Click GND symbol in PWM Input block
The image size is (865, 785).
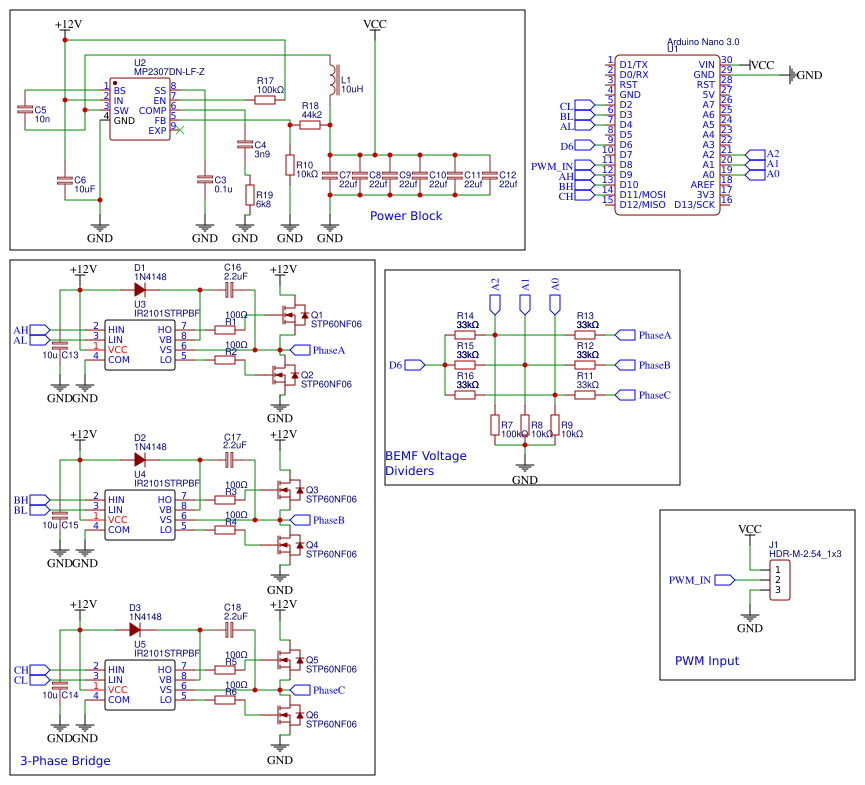point(750,622)
